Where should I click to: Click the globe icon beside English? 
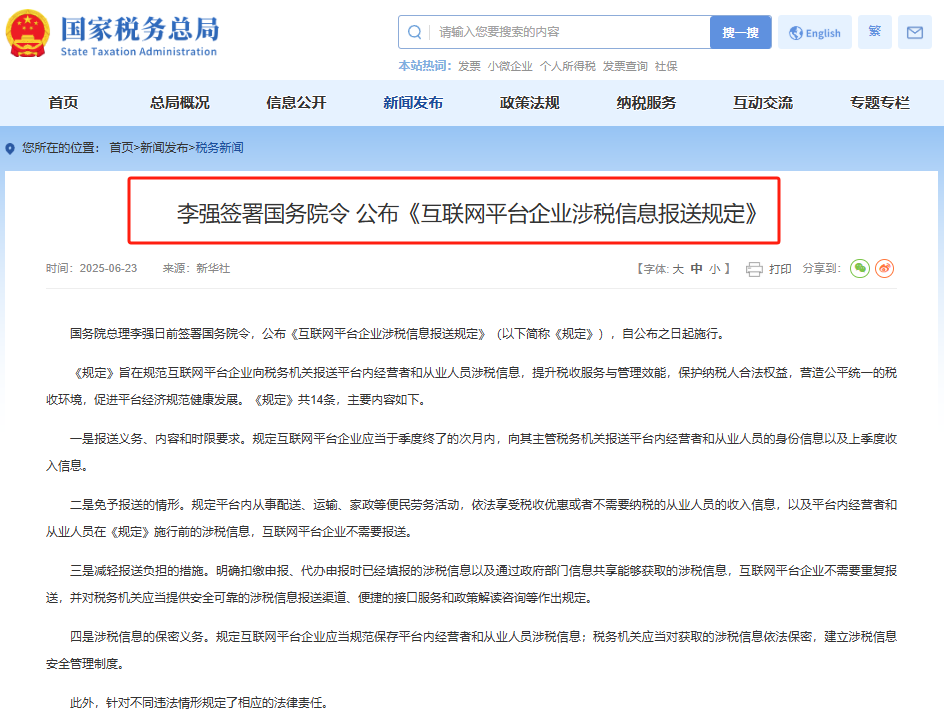pyautogui.click(x=793, y=31)
